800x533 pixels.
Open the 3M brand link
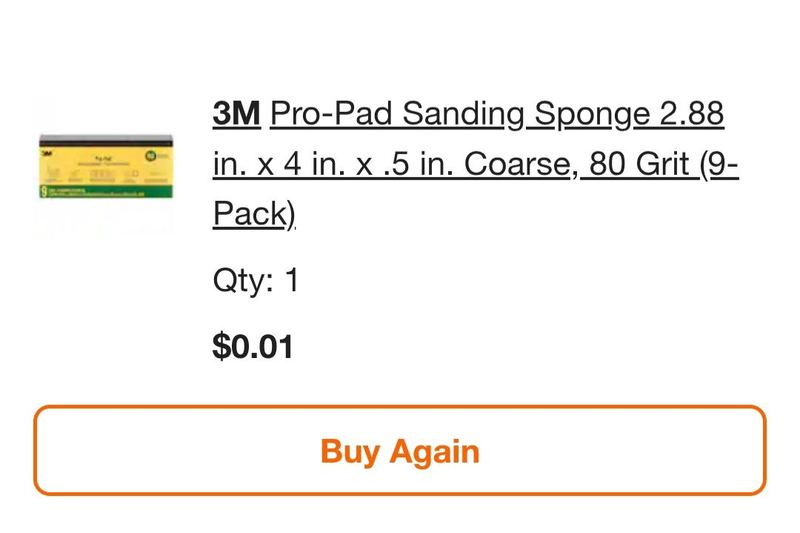(236, 113)
